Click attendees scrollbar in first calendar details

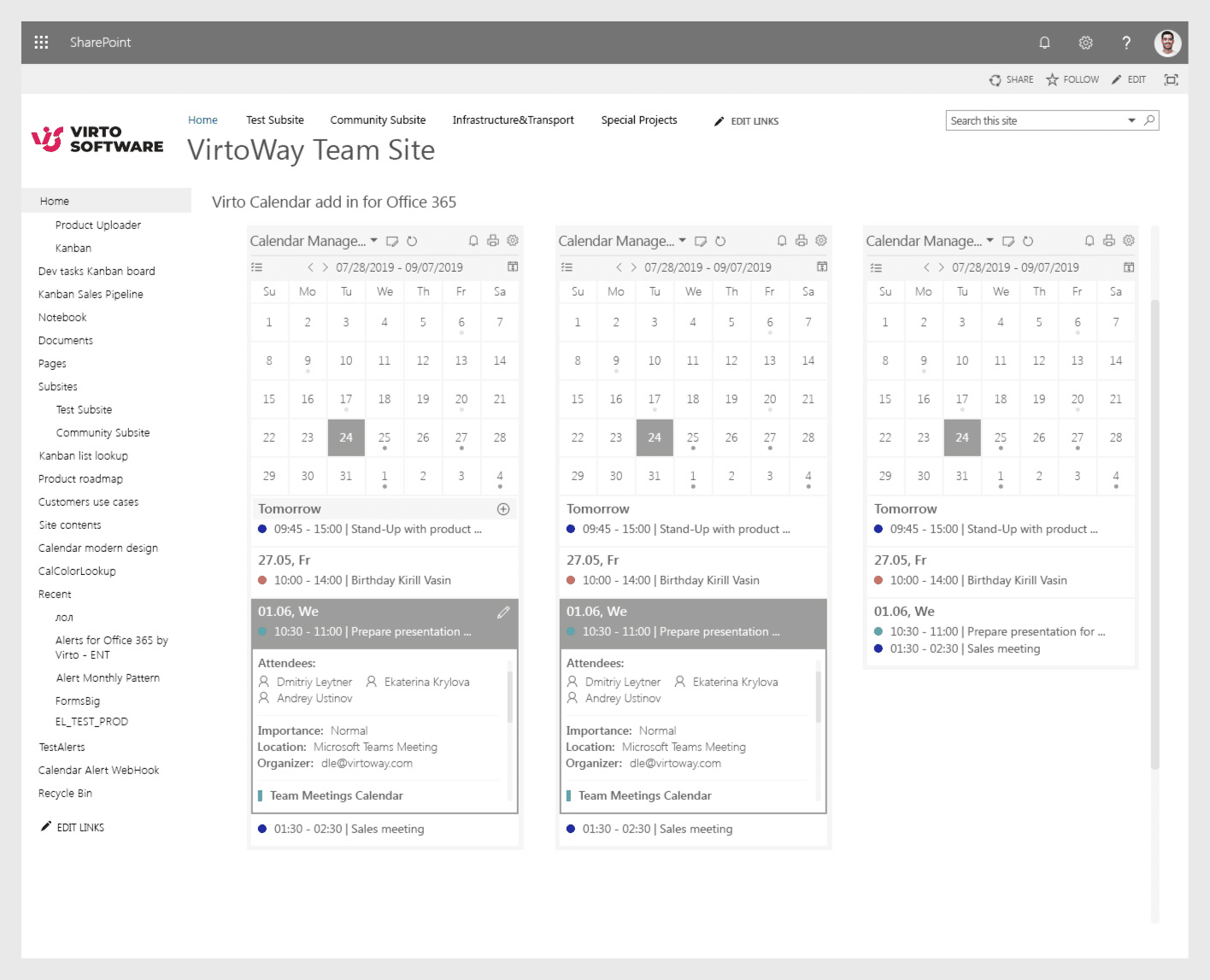pyautogui.click(x=510, y=696)
